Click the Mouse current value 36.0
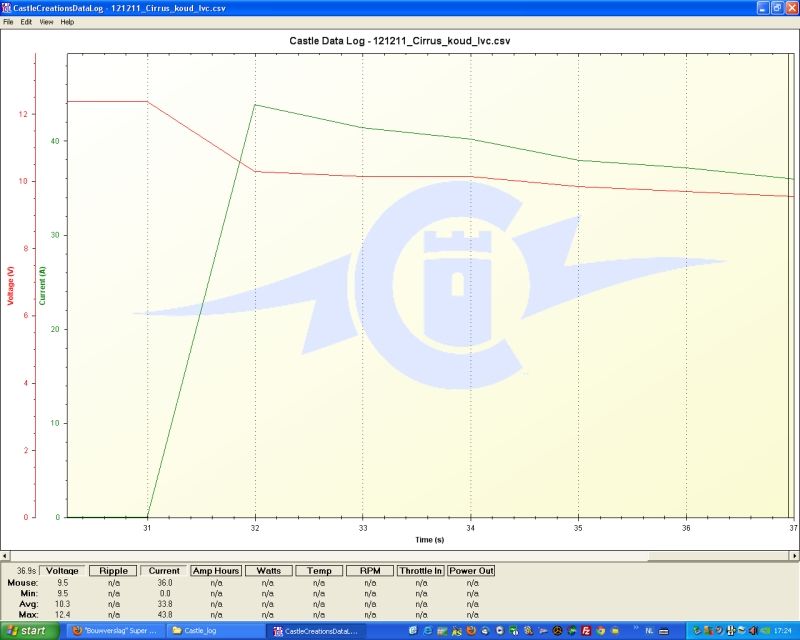This screenshot has height=640, width=800. coord(164,582)
